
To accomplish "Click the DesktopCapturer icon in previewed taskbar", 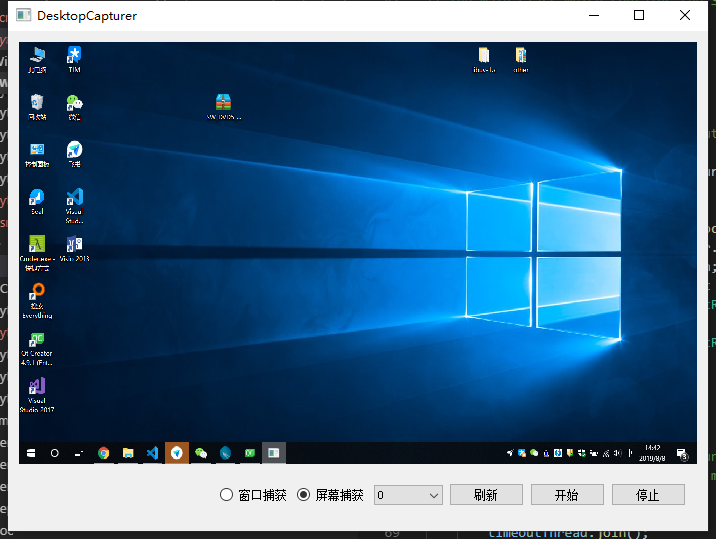I will tap(274, 453).
